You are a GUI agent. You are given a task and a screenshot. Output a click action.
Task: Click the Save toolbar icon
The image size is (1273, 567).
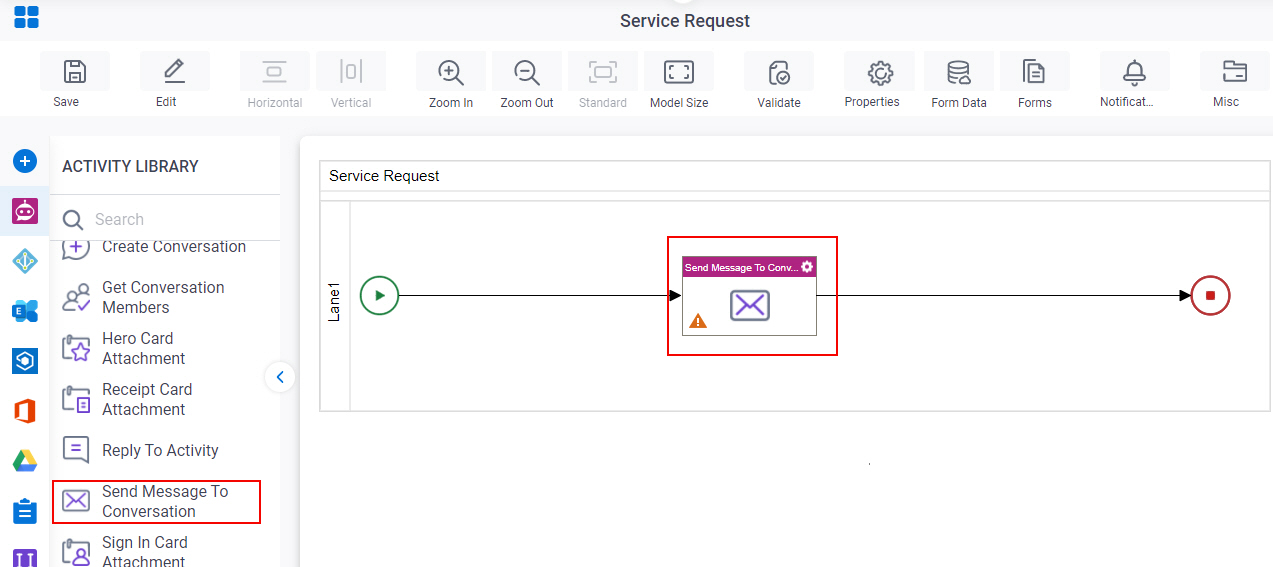tap(74, 72)
